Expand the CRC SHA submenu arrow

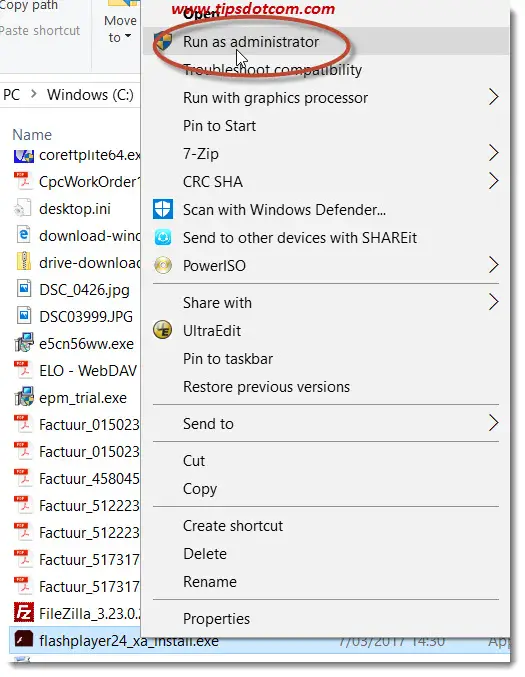(493, 181)
